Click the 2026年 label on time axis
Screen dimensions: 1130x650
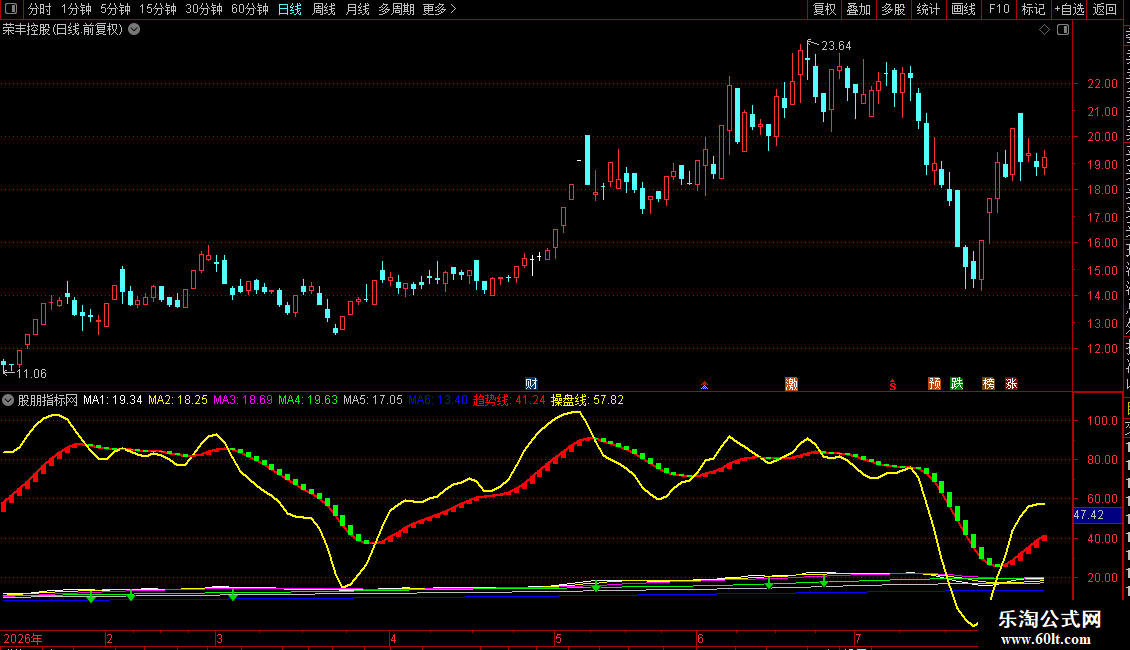[23, 638]
